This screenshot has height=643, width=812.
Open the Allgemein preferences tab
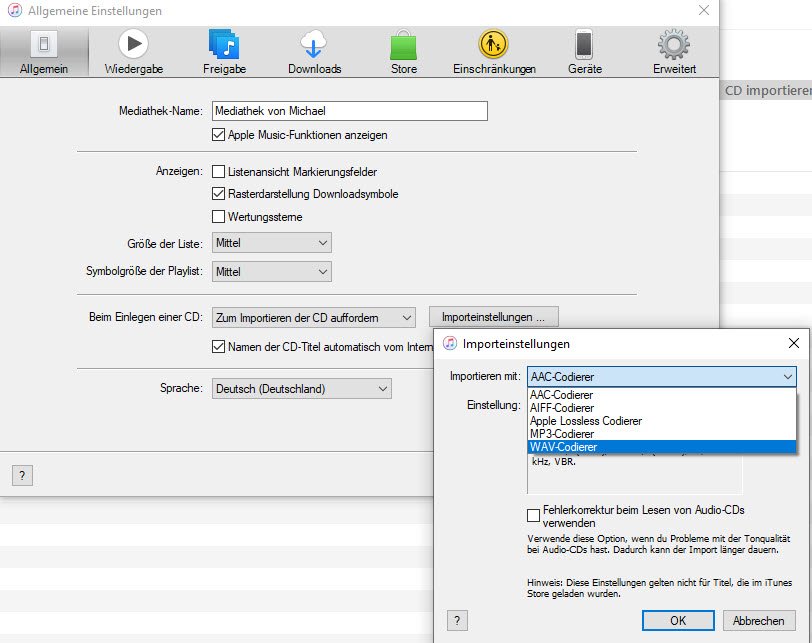(x=44, y=52)
